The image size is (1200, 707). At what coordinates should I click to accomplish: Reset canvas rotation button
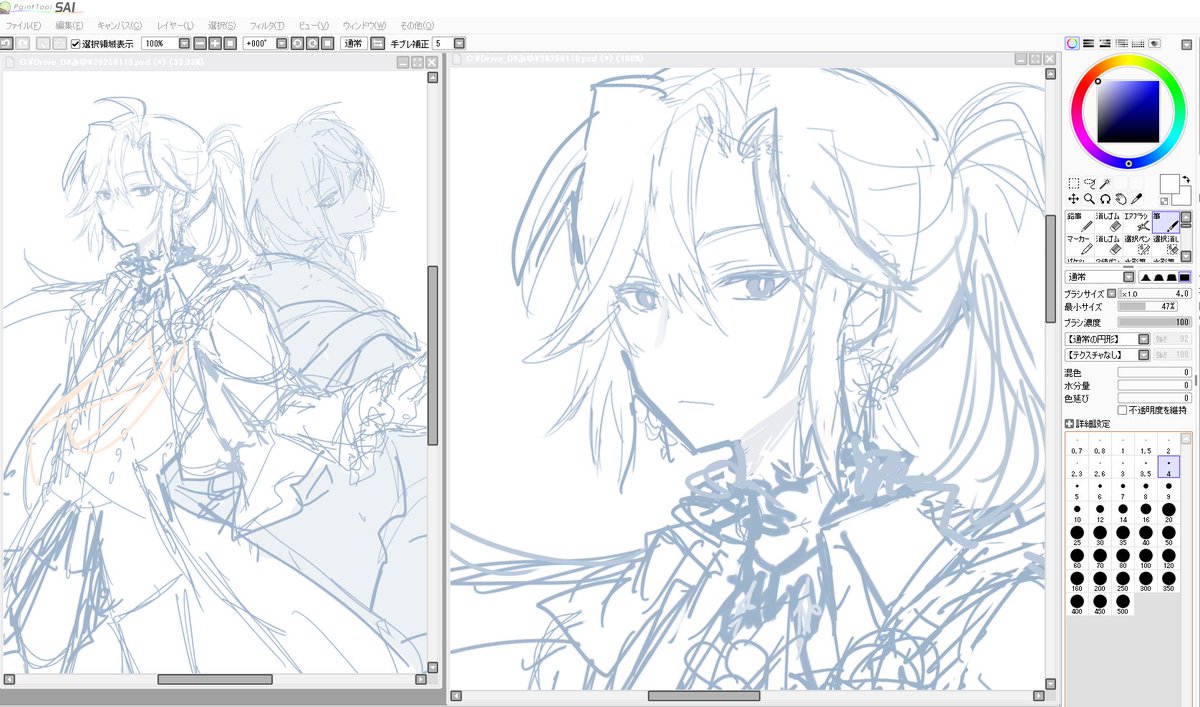(327, 43)
